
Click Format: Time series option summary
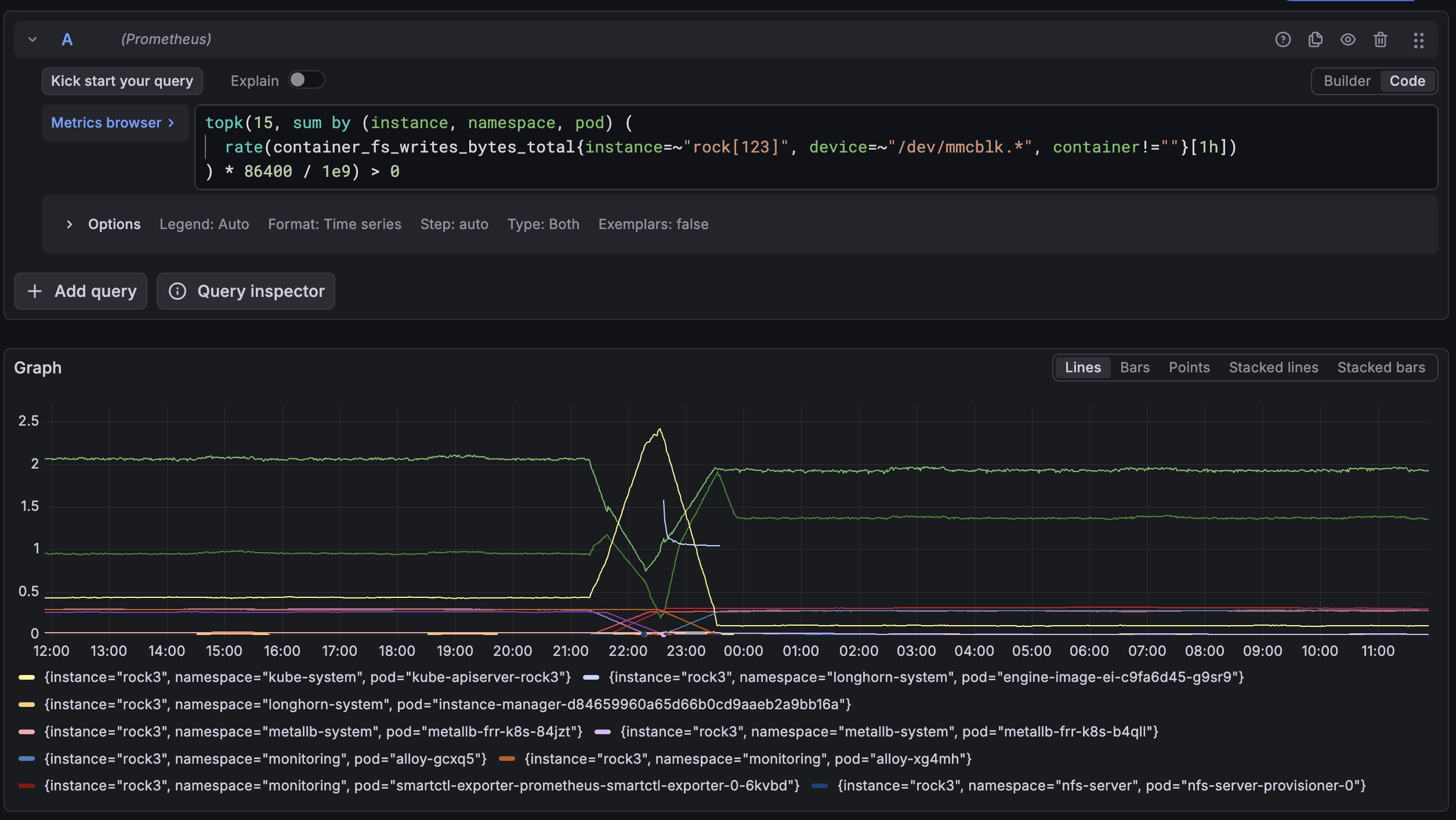click(x=335, y=224)
